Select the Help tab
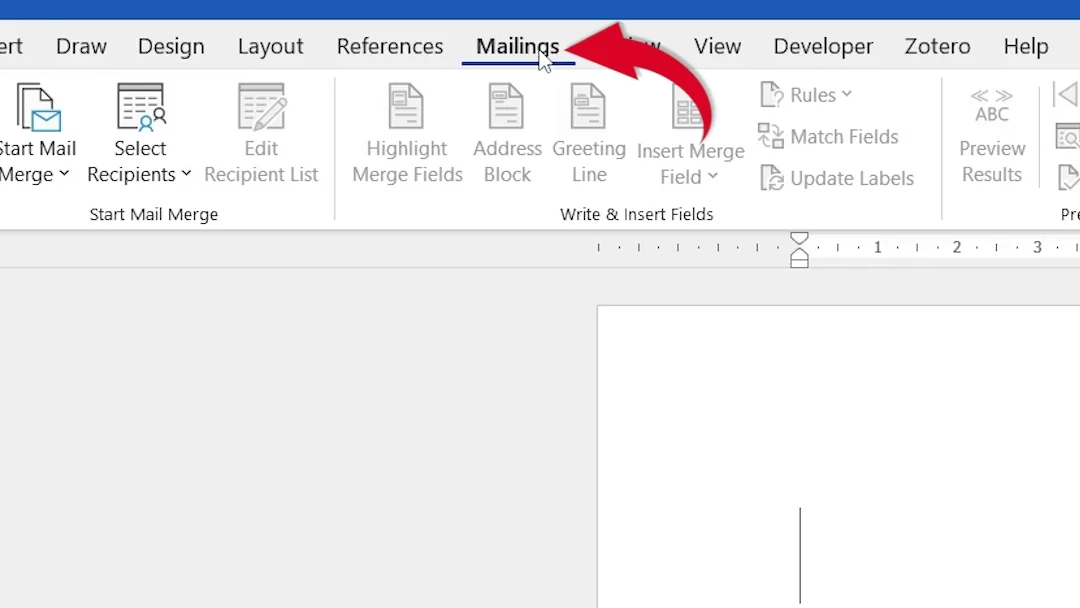 click(1026, 46)
